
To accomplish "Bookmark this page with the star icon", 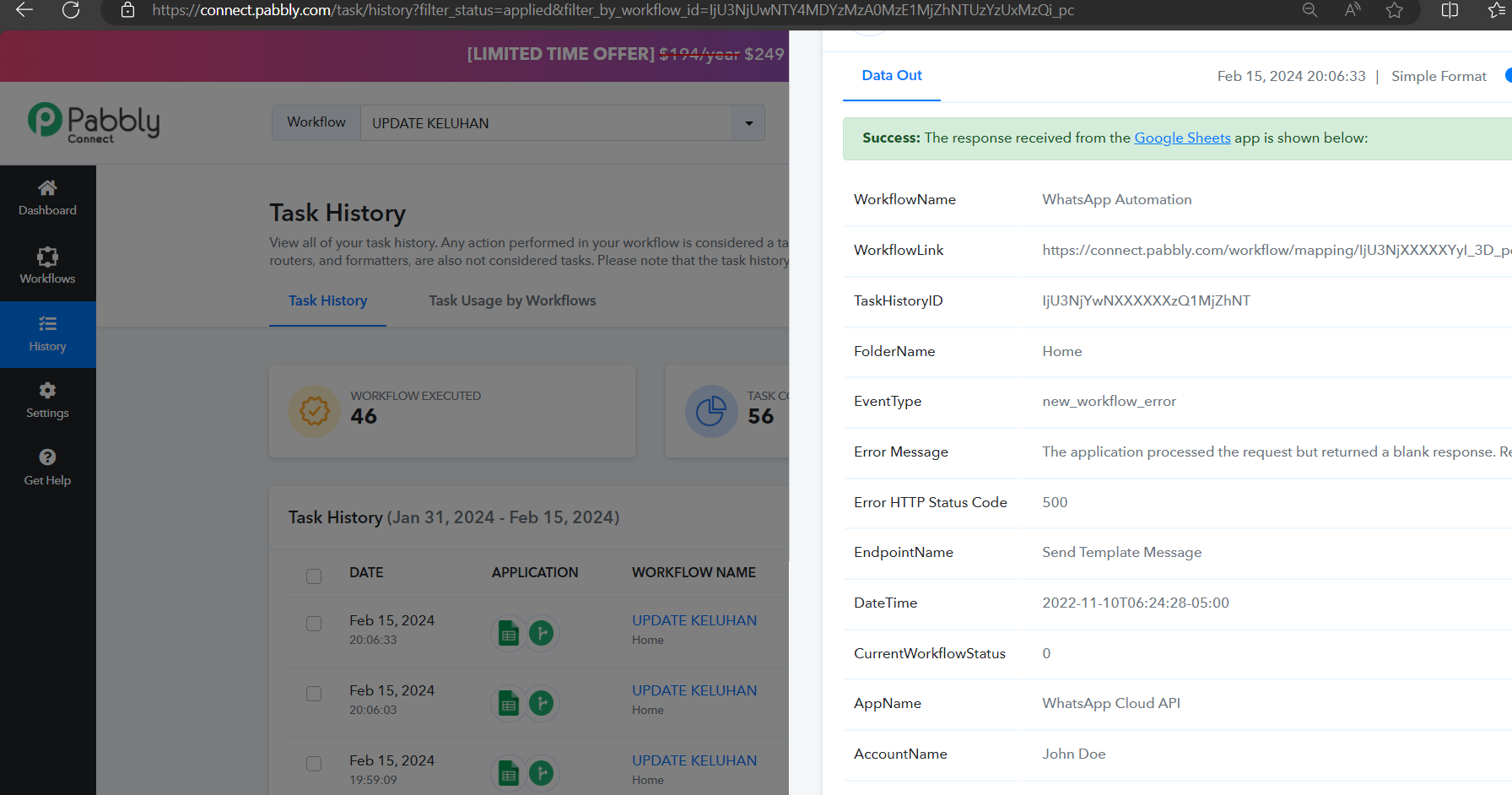I will [1395, 10].
